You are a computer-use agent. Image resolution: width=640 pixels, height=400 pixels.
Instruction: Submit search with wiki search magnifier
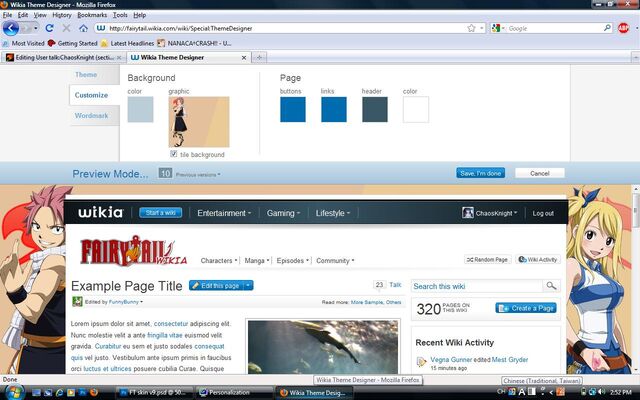[551, 286]
